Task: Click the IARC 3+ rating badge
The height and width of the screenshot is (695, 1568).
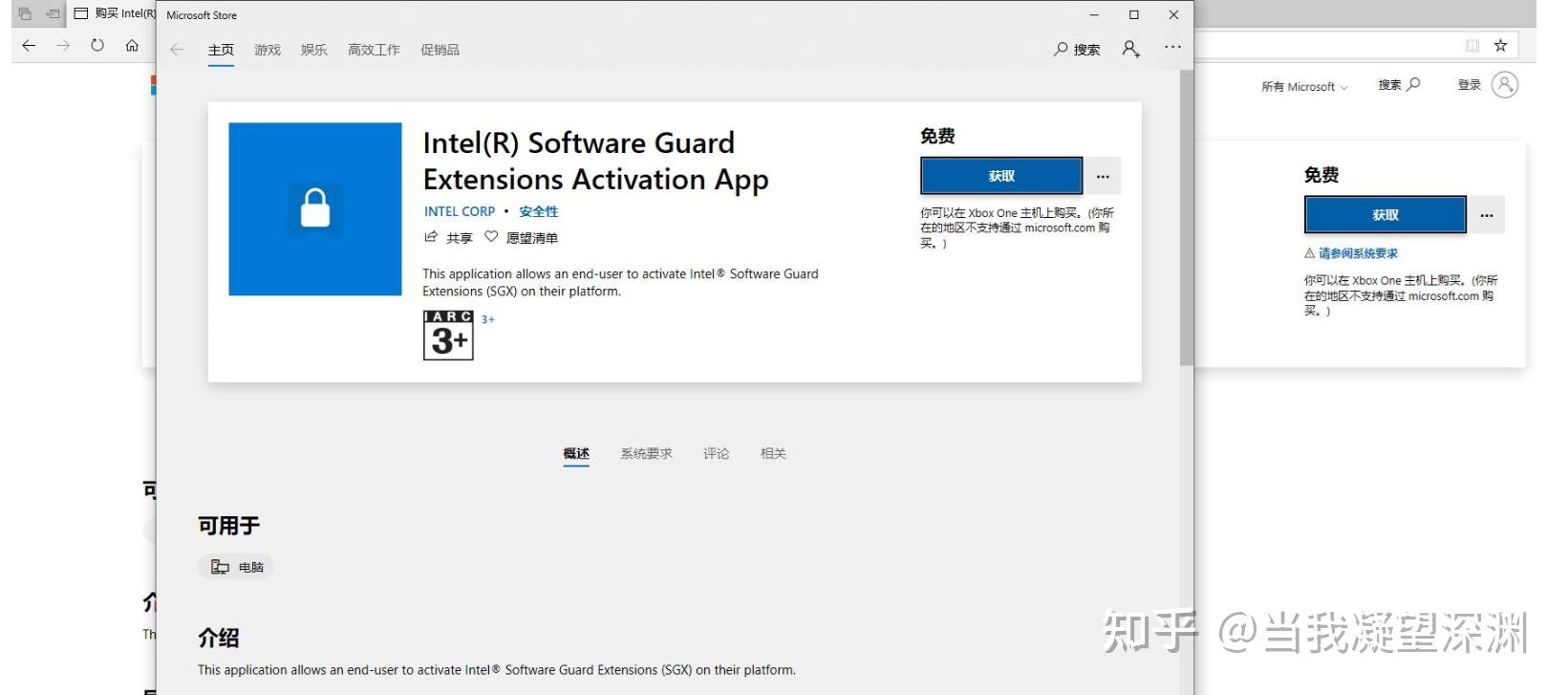Action: click(x=448, y=336)
